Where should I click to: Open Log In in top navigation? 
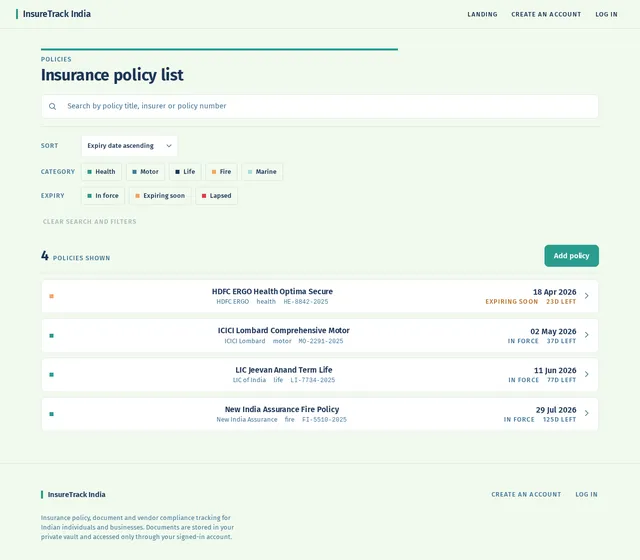click(x=607, y=14)
